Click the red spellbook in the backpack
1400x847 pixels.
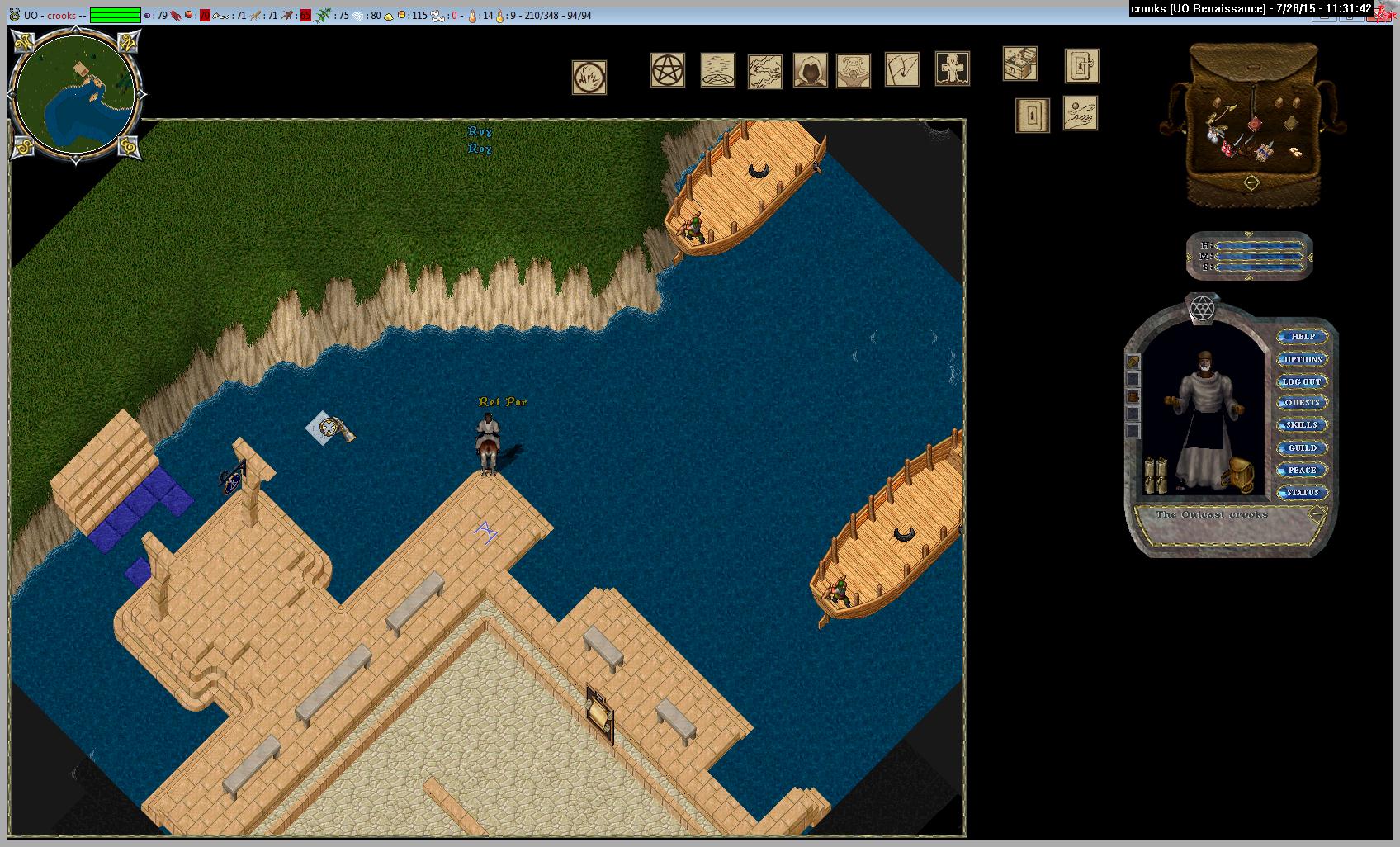[1253, 123]
